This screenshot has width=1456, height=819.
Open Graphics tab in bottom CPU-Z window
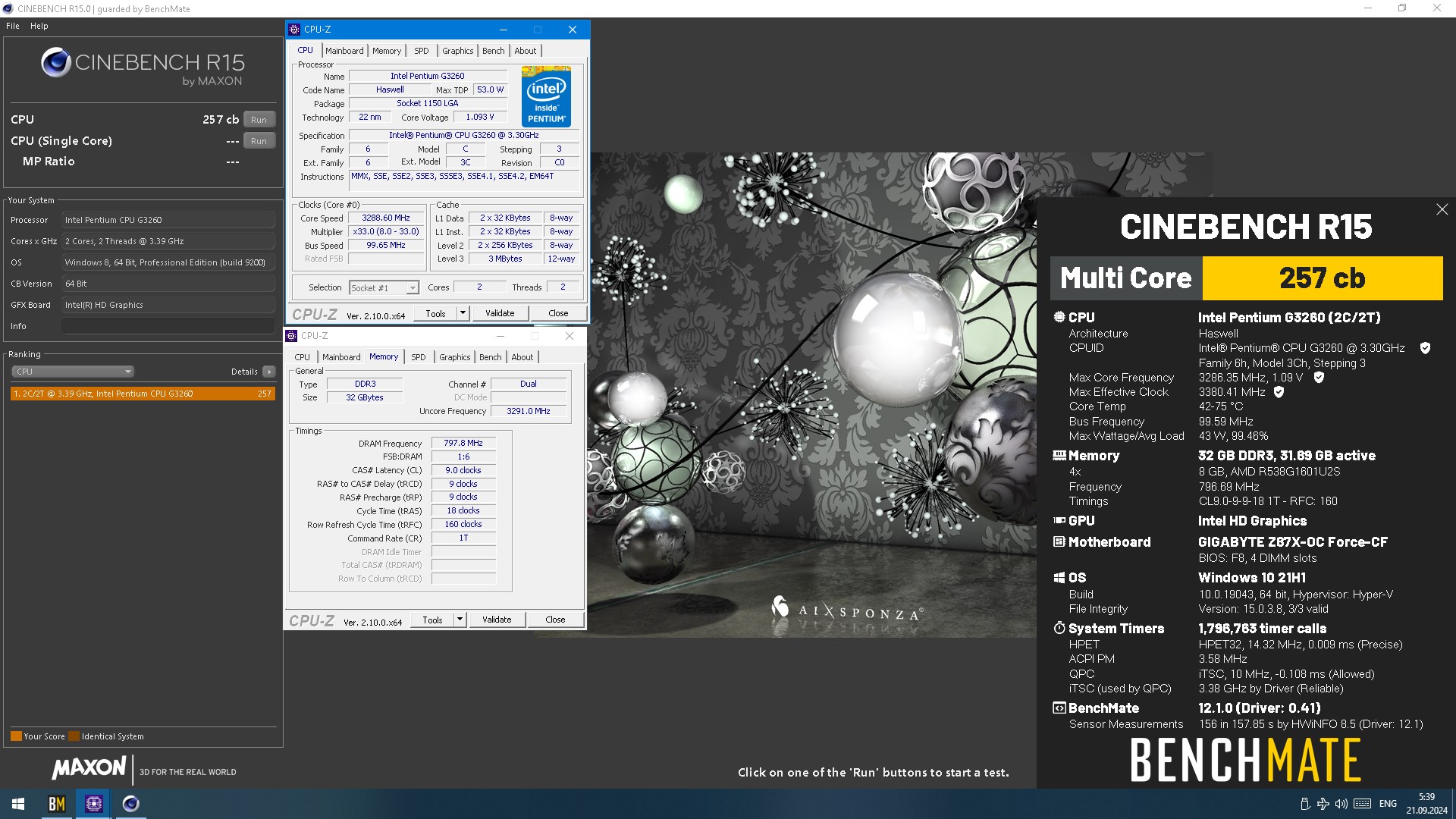455,357
